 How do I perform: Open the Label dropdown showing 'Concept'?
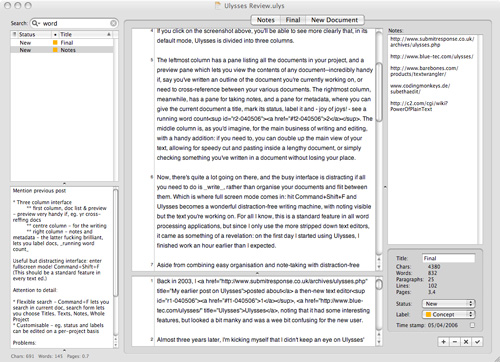tap(449, 314)
